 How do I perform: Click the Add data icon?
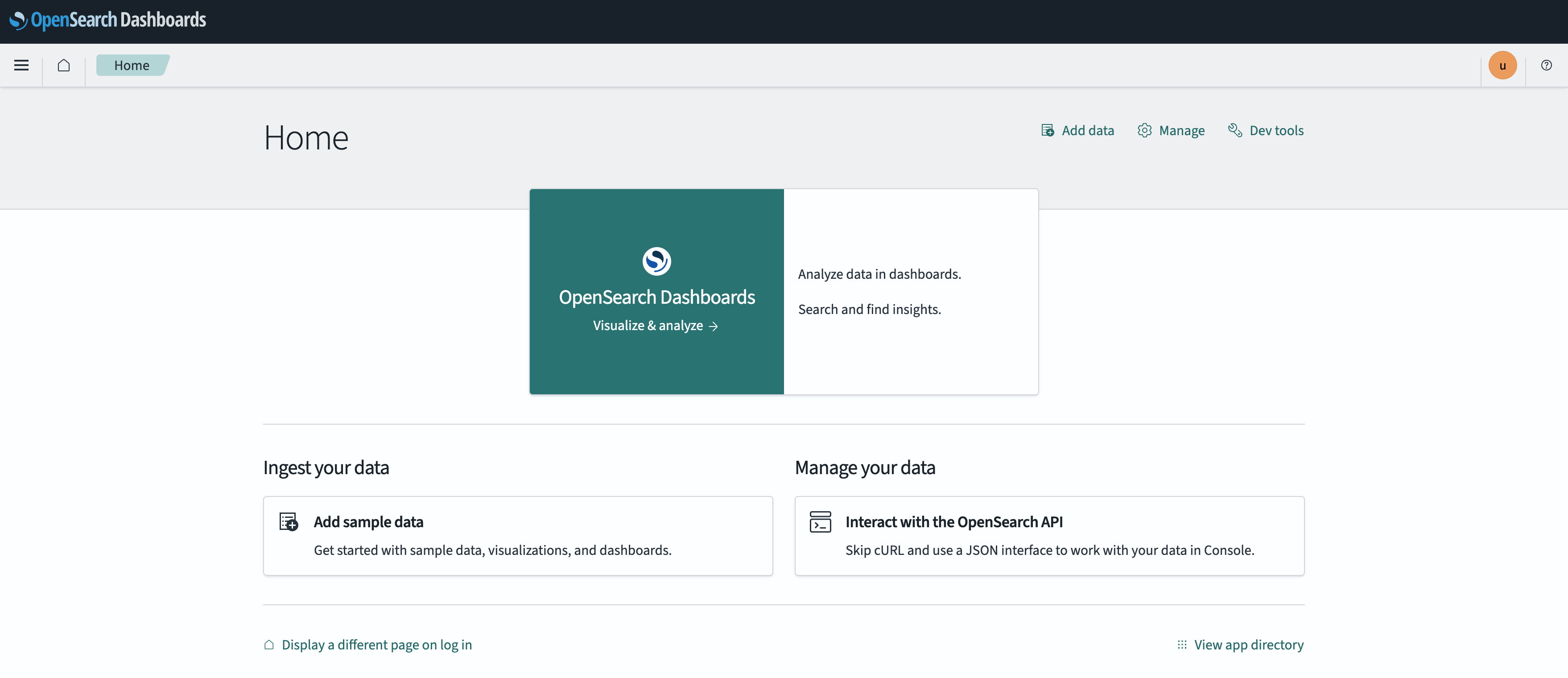coord(1048,130)
